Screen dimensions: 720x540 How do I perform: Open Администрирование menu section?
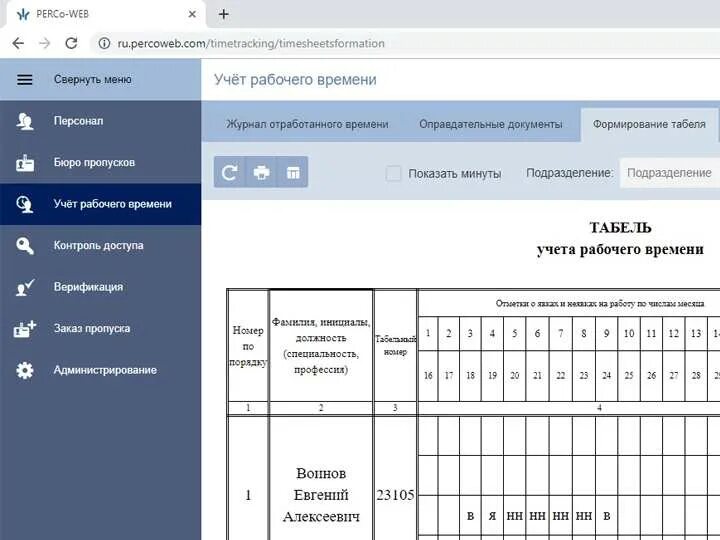101,370
